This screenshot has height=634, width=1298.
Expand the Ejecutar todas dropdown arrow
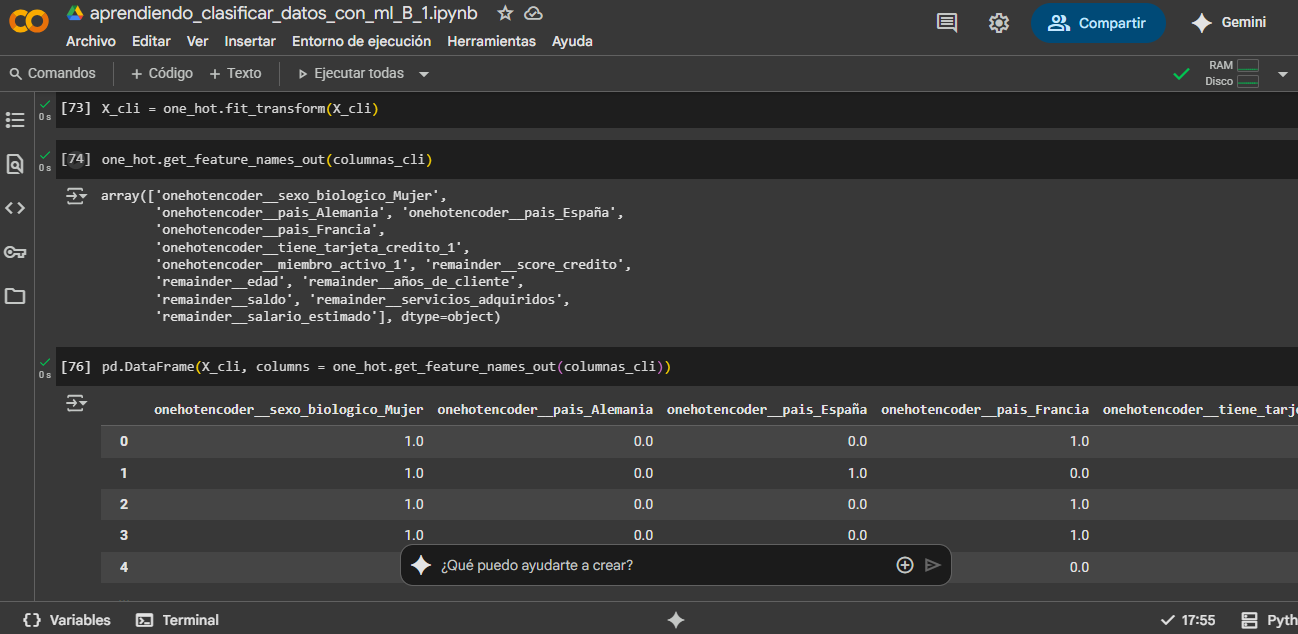tap(424, 74)
